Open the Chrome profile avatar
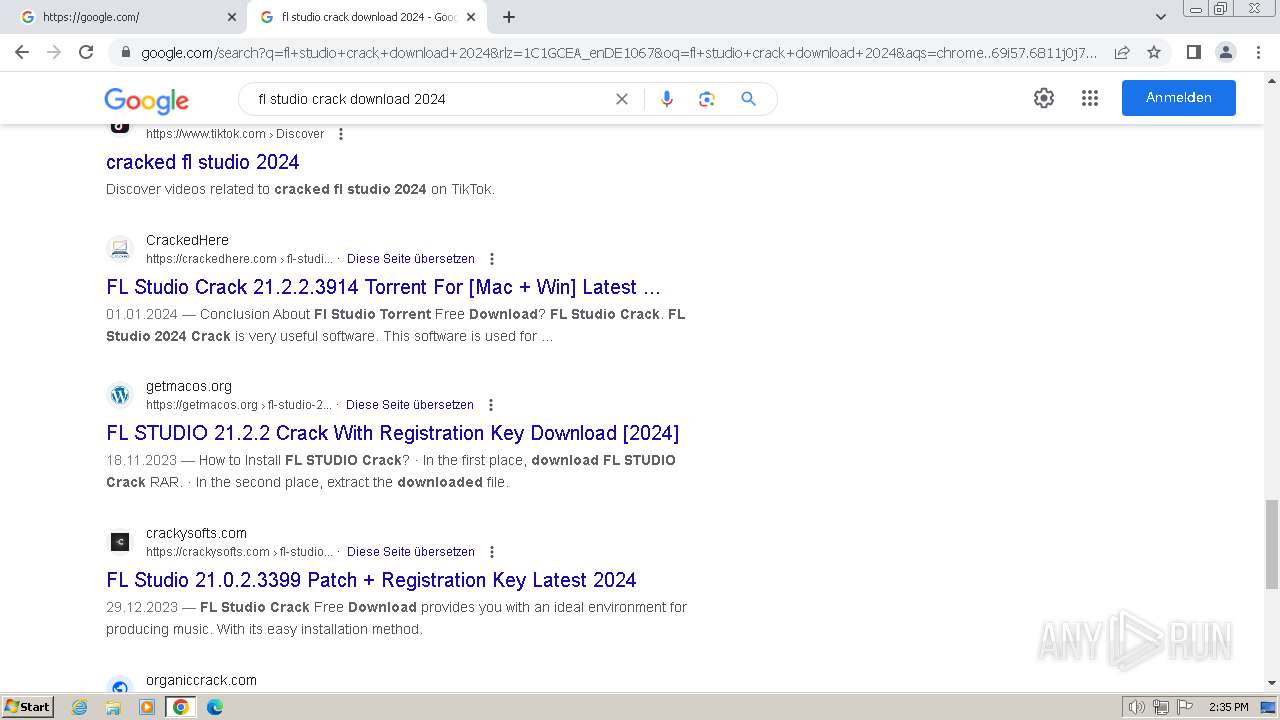The image size is (1280, 720). click(1225, 52)
